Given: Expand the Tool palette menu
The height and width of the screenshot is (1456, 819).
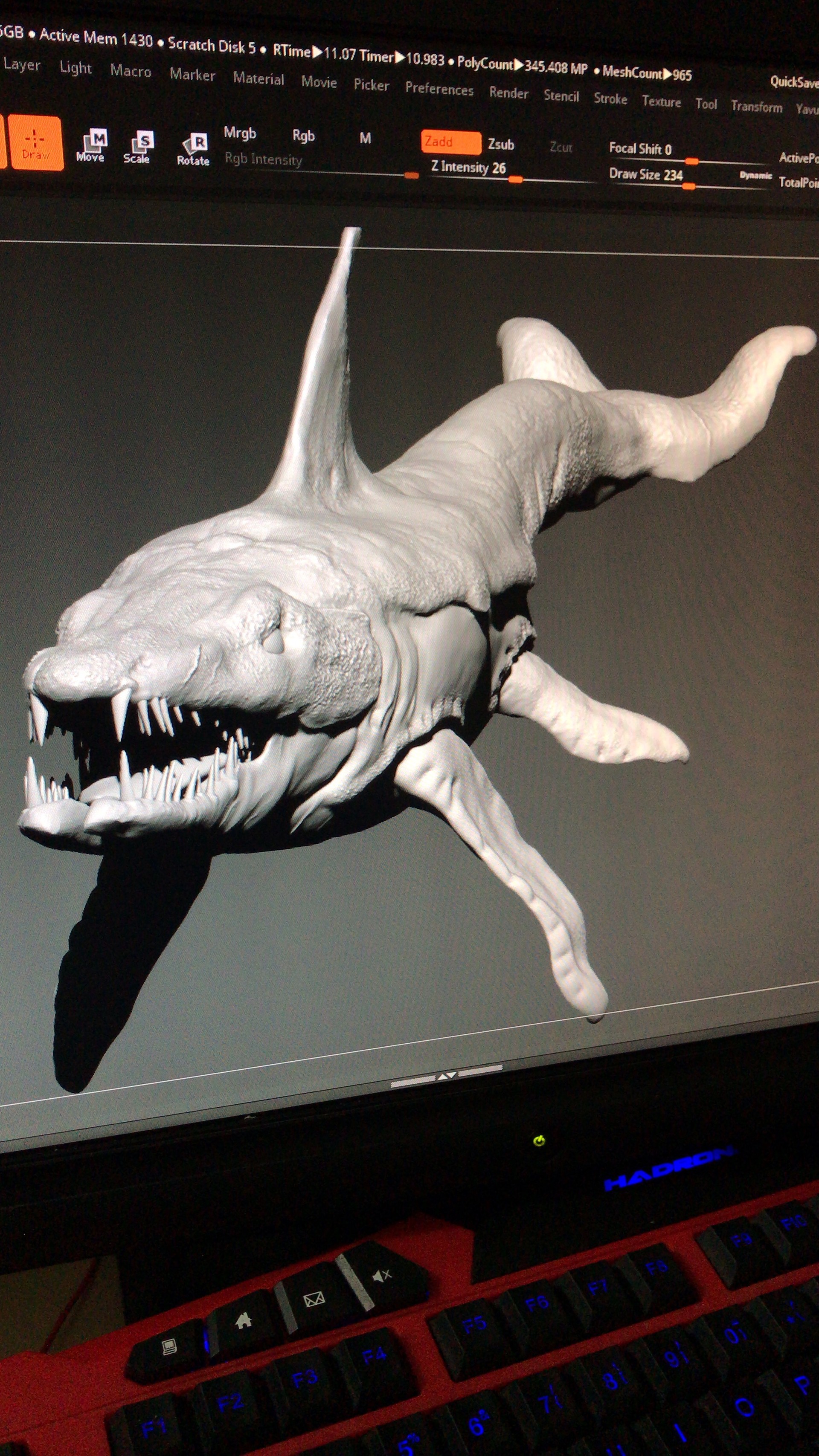Looking at the screenshot, I should (x=706, y=104).
